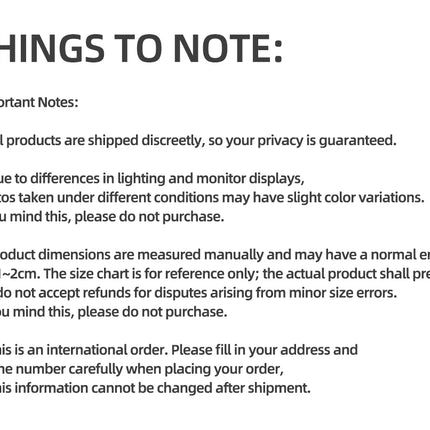This screenshot has width=430, height=430.
Task: Click the word 'NOTE:' in the heading
Action: [x=229, y=49]
